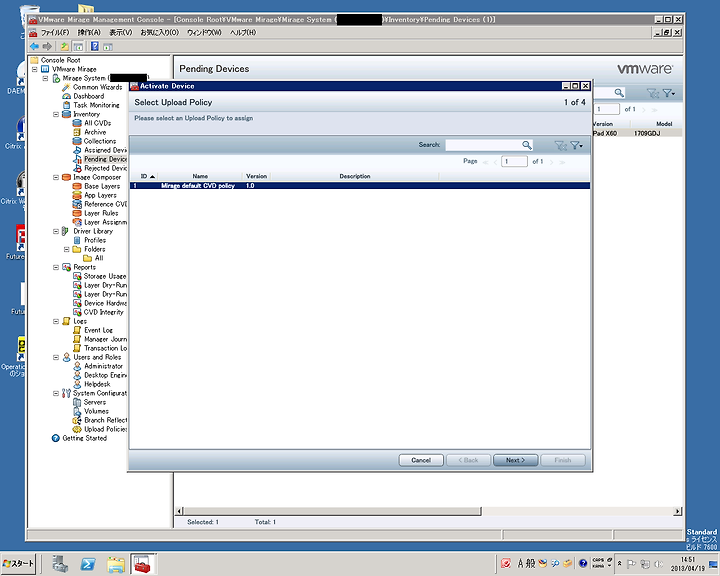
Task: Select Reference CVDs in the tree
Action: (105, 204)
